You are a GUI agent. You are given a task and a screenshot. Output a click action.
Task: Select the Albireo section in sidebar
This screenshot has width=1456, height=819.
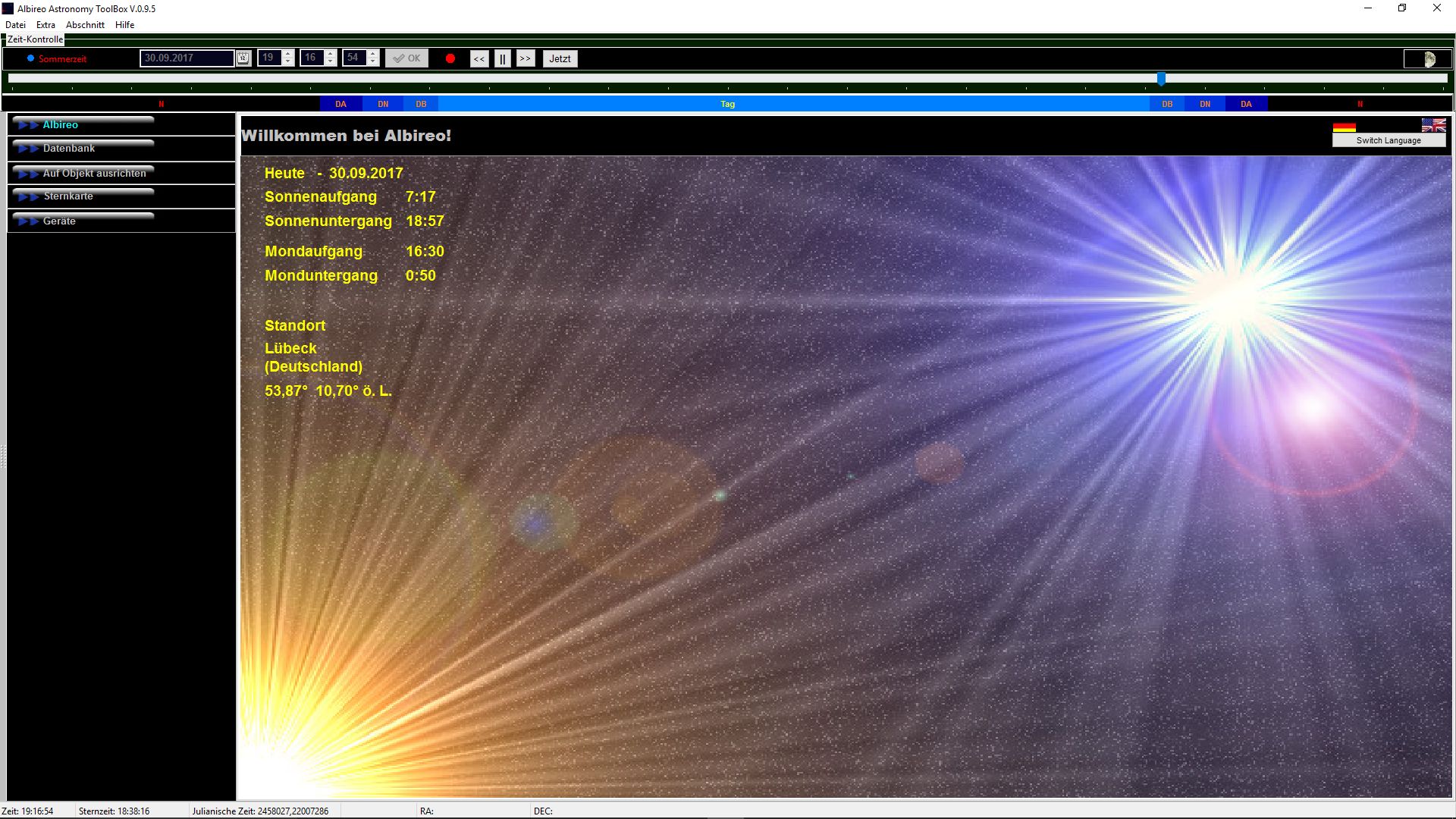[x=121, y=124]
